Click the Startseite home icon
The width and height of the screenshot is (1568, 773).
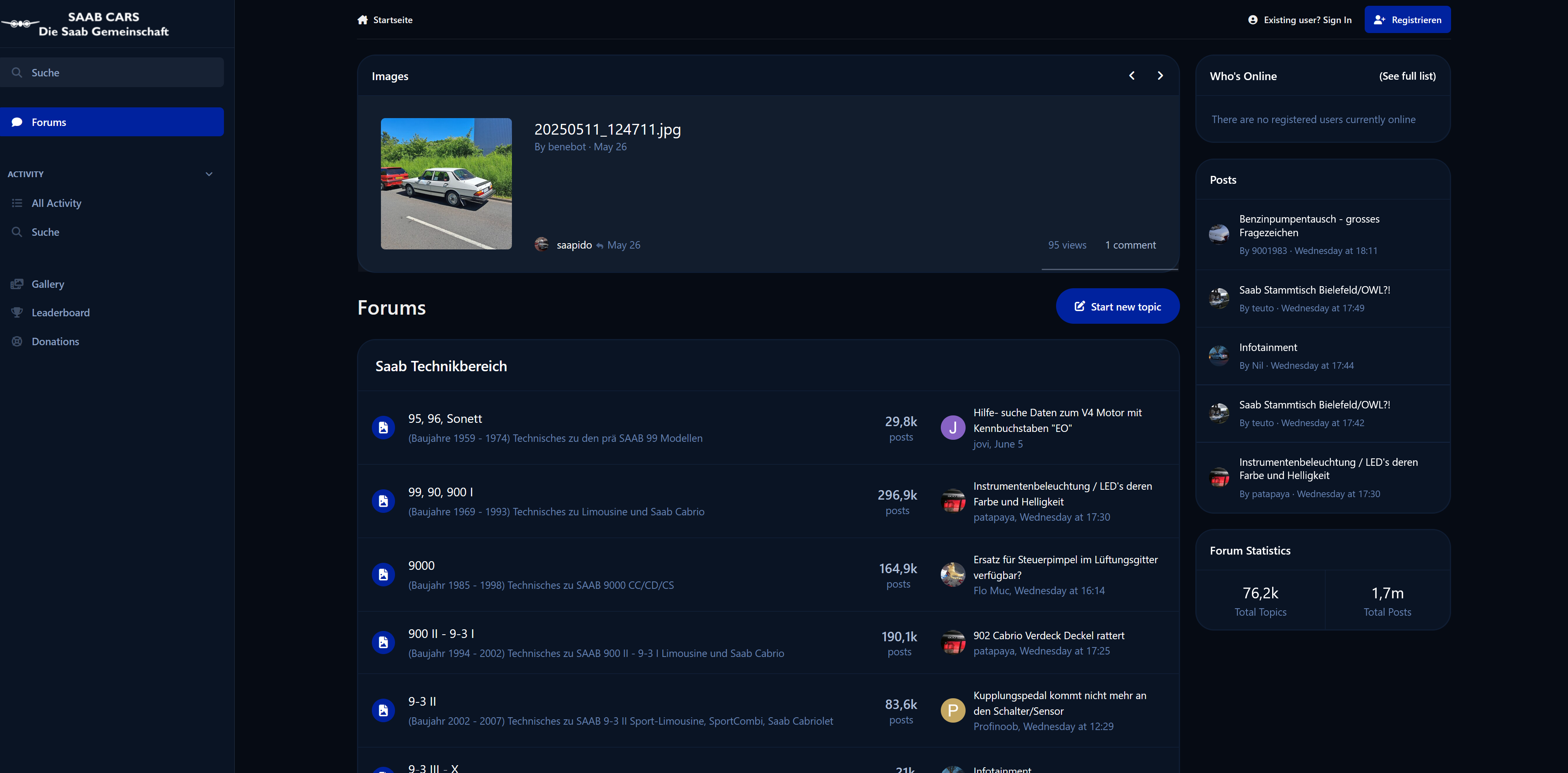pos(363,20)
